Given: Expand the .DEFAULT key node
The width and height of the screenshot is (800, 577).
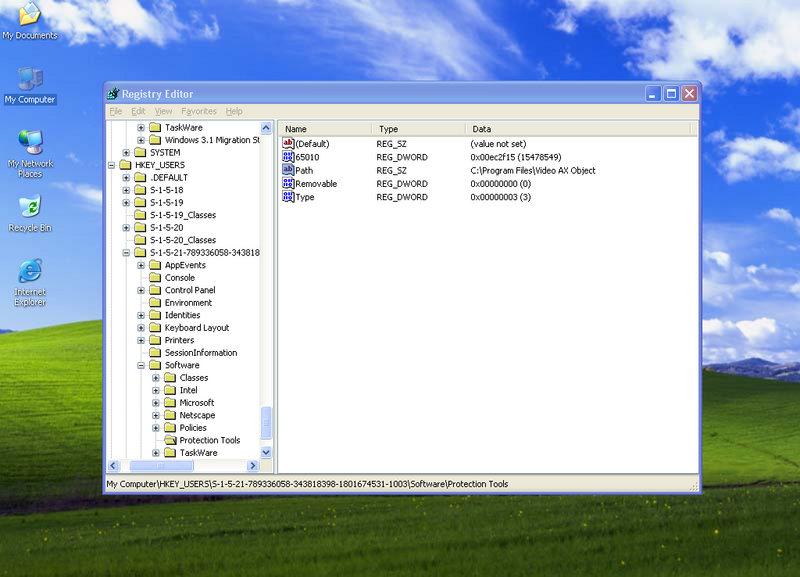Looking at the screenshot, I should pos(126,178).
